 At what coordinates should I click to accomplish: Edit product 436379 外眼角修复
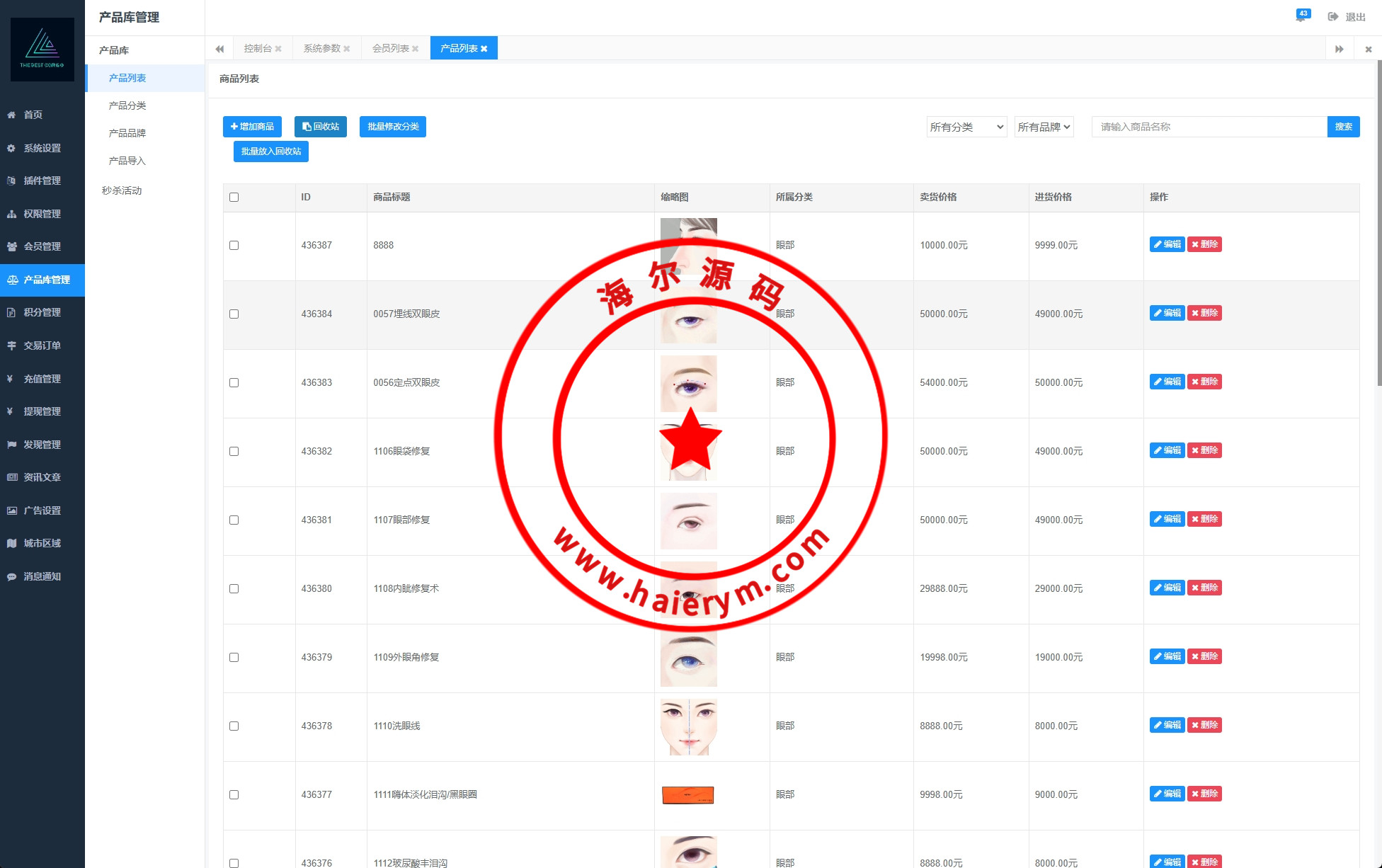click(1167, 656)
